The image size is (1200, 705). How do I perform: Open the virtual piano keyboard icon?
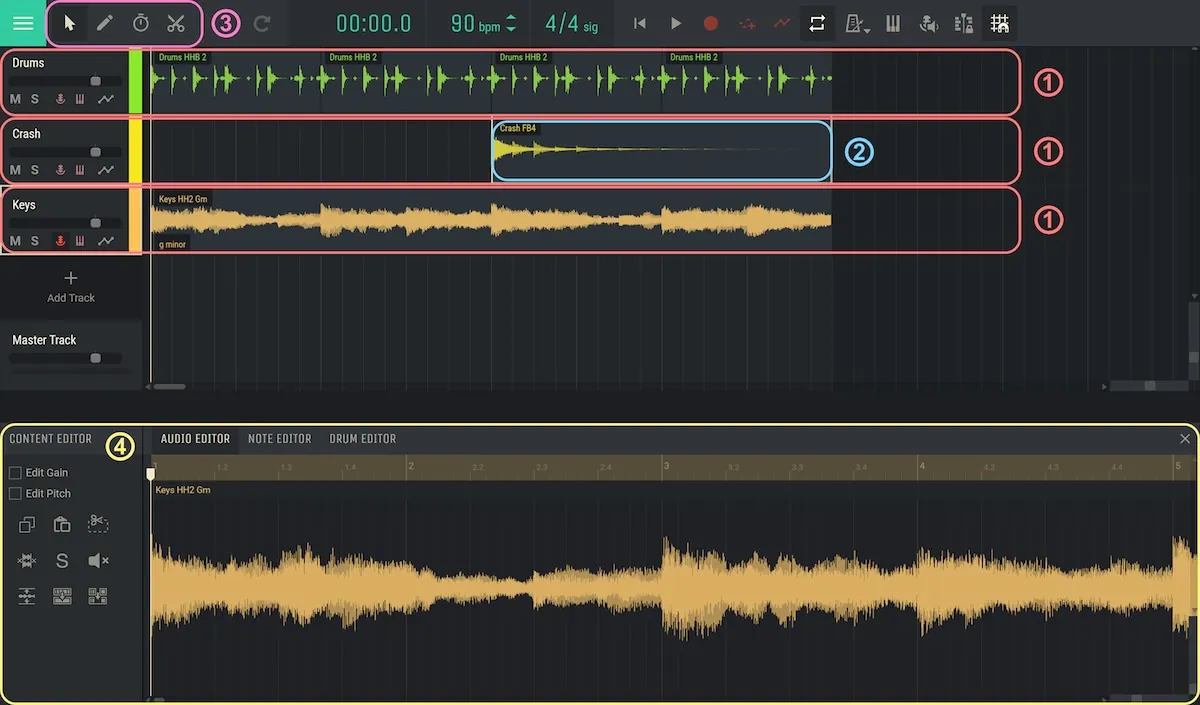tap(894, 23)
